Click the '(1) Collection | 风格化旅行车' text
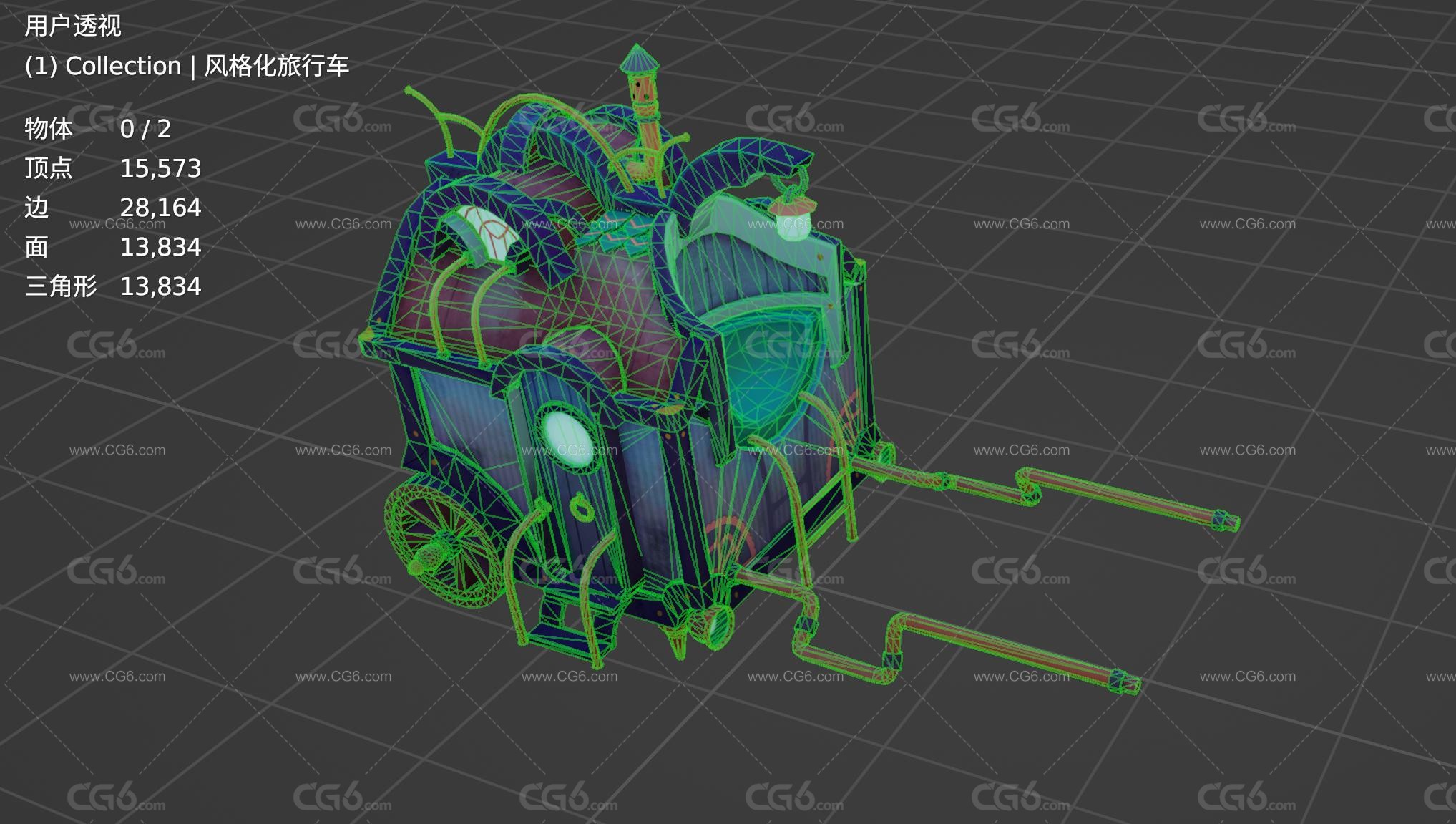1456x824 pixels. 187,66
